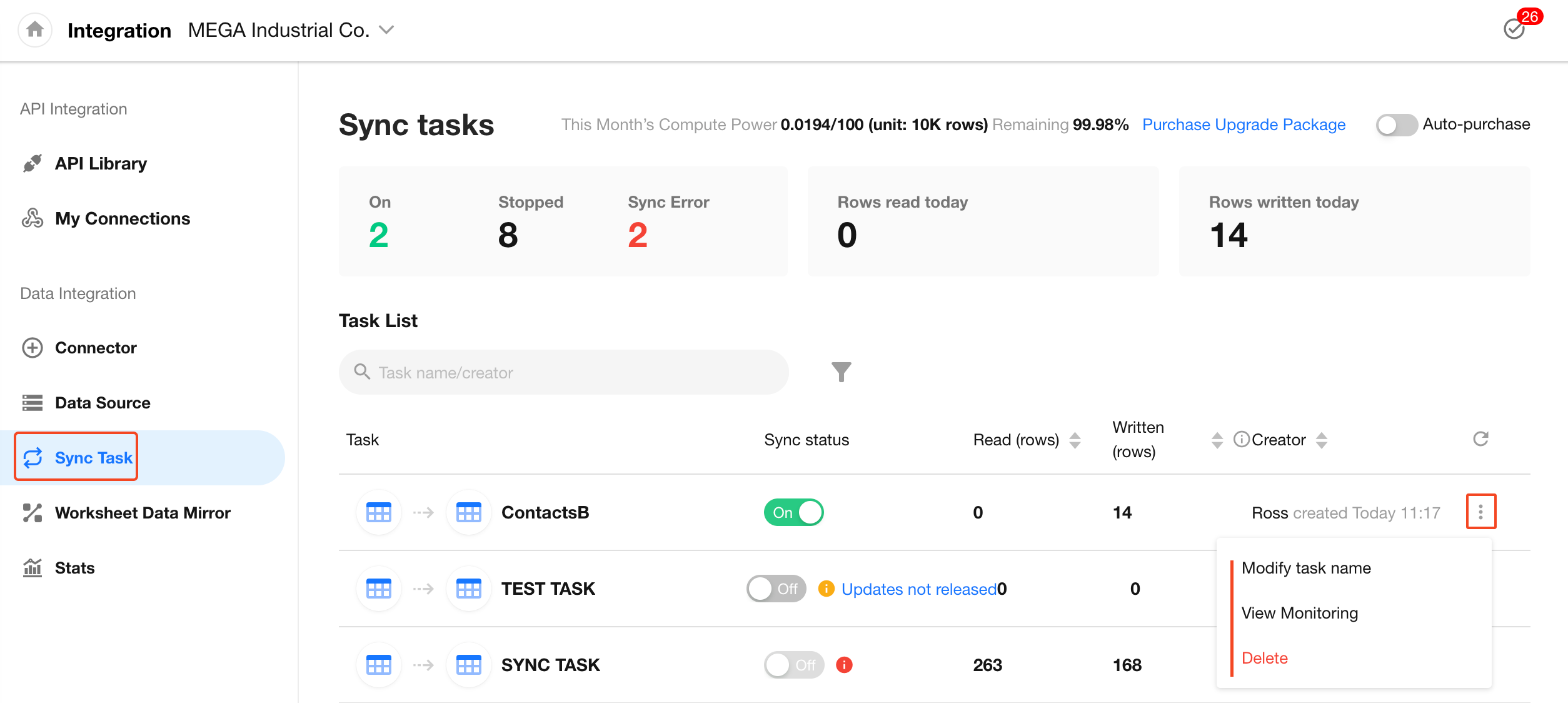
Task: Sort the list by Read (rows) column
Action: [x=1075, y=440]
